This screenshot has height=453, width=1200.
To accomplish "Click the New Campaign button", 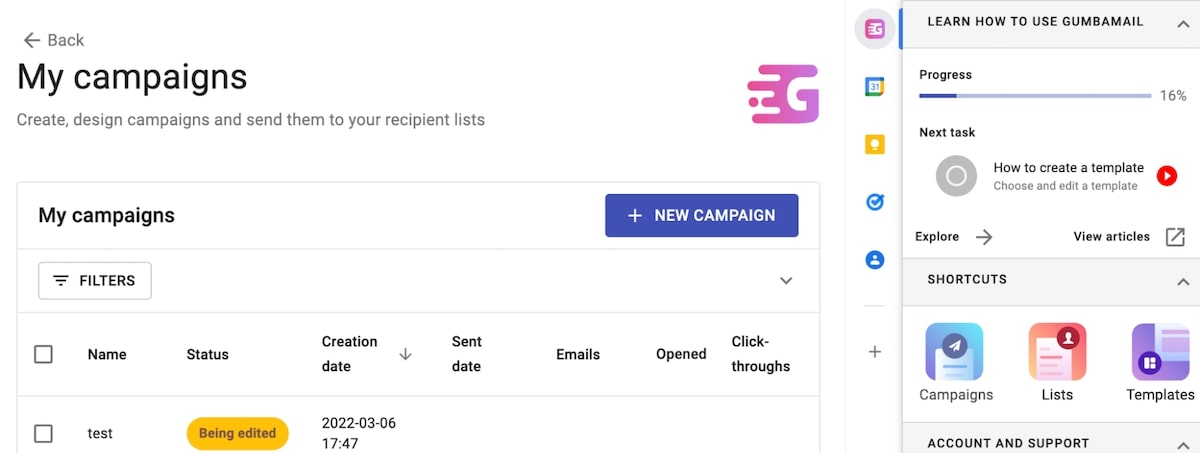I will point(701,215).
